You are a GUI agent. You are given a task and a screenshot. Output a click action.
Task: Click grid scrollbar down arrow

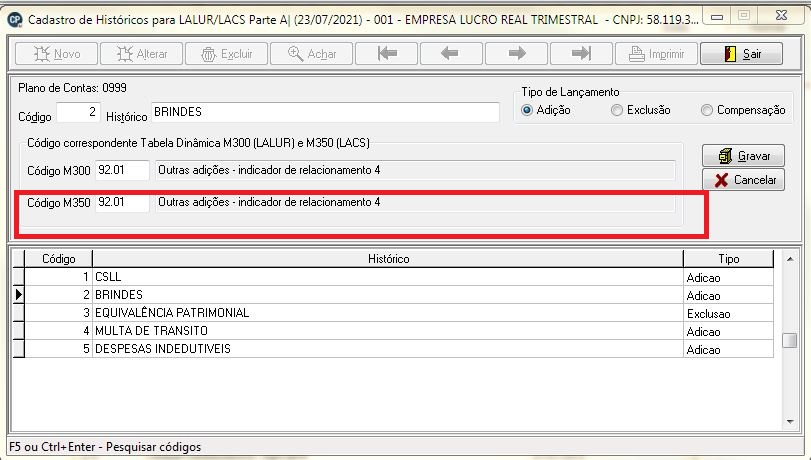790,422
